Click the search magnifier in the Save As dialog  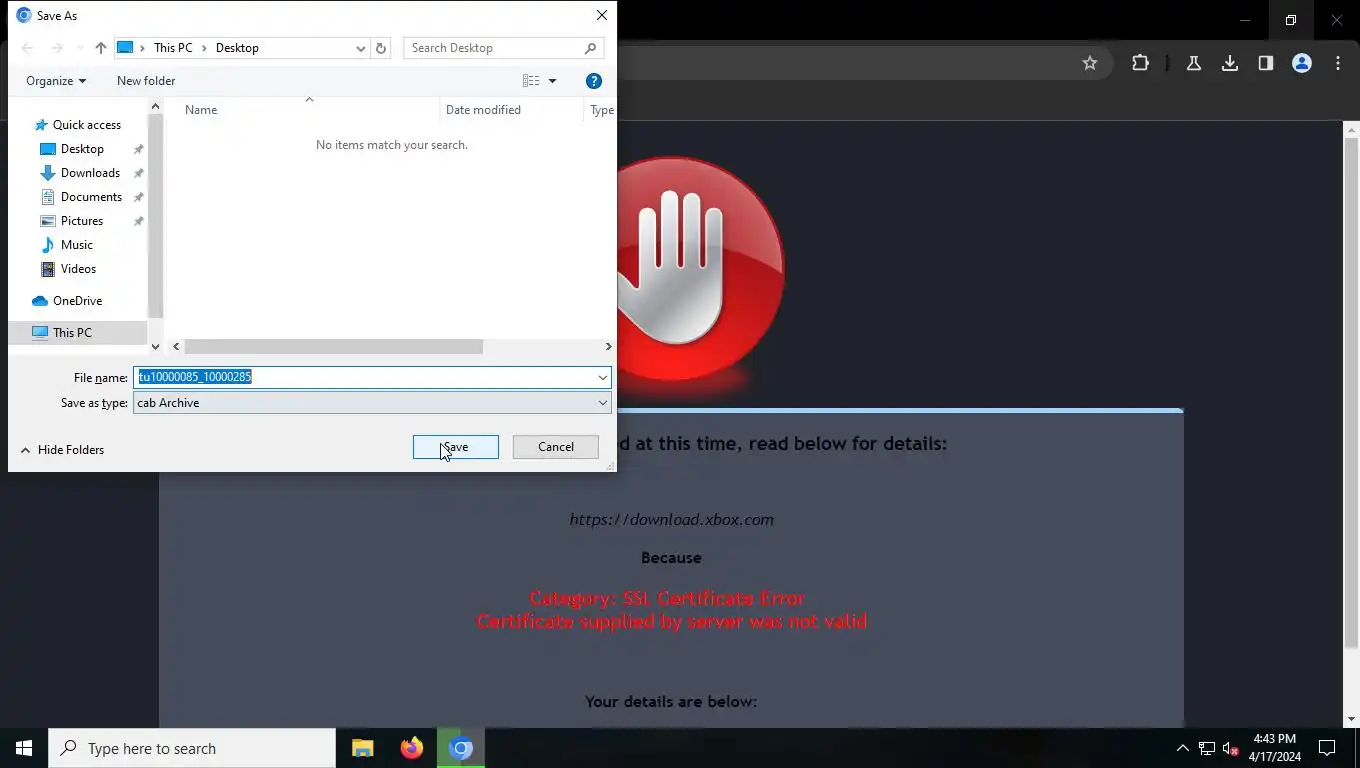(x=591, y=48)
